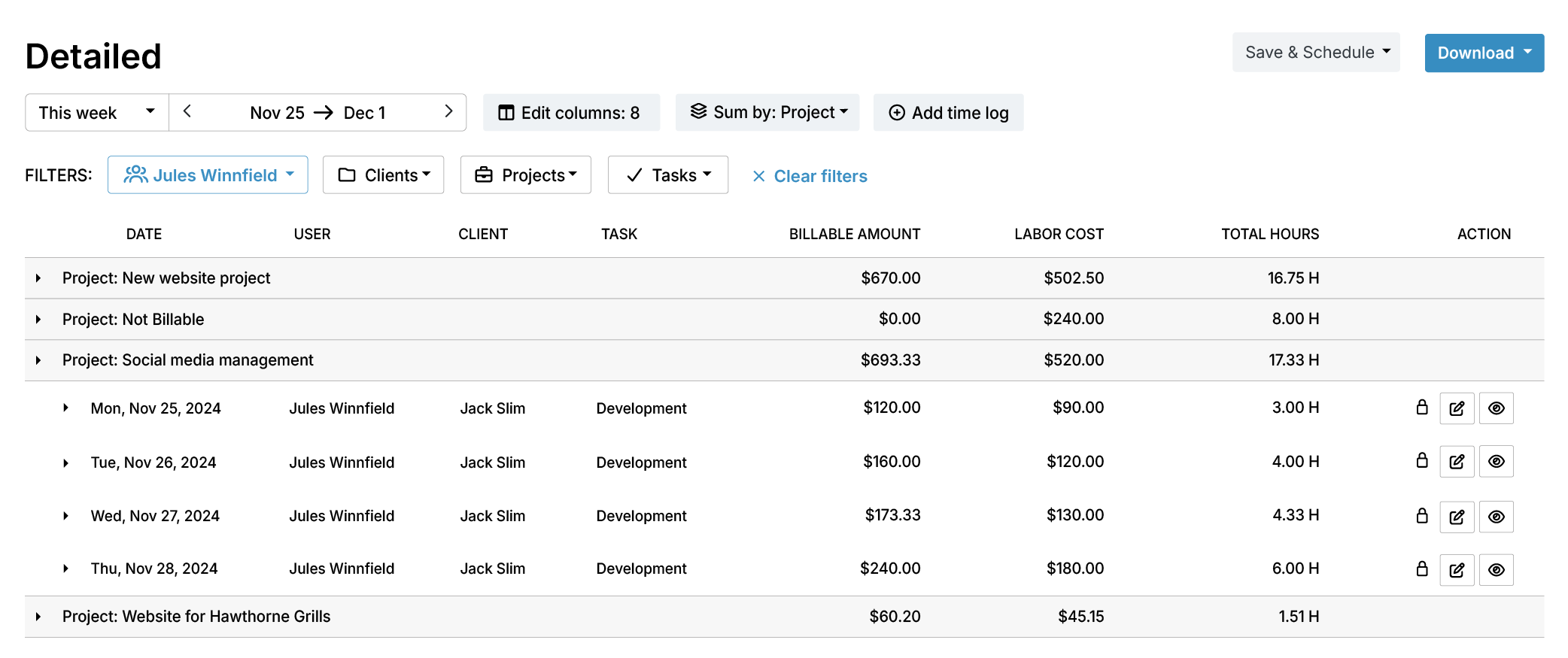
Task: Click the CLIENT column header
Action: click(x=483, y=234)
